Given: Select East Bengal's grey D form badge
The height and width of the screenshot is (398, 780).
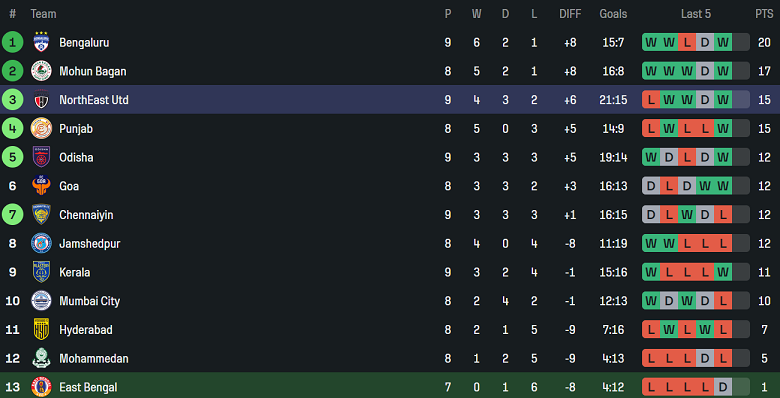Looking at the screenshot, I should point(723,387).
